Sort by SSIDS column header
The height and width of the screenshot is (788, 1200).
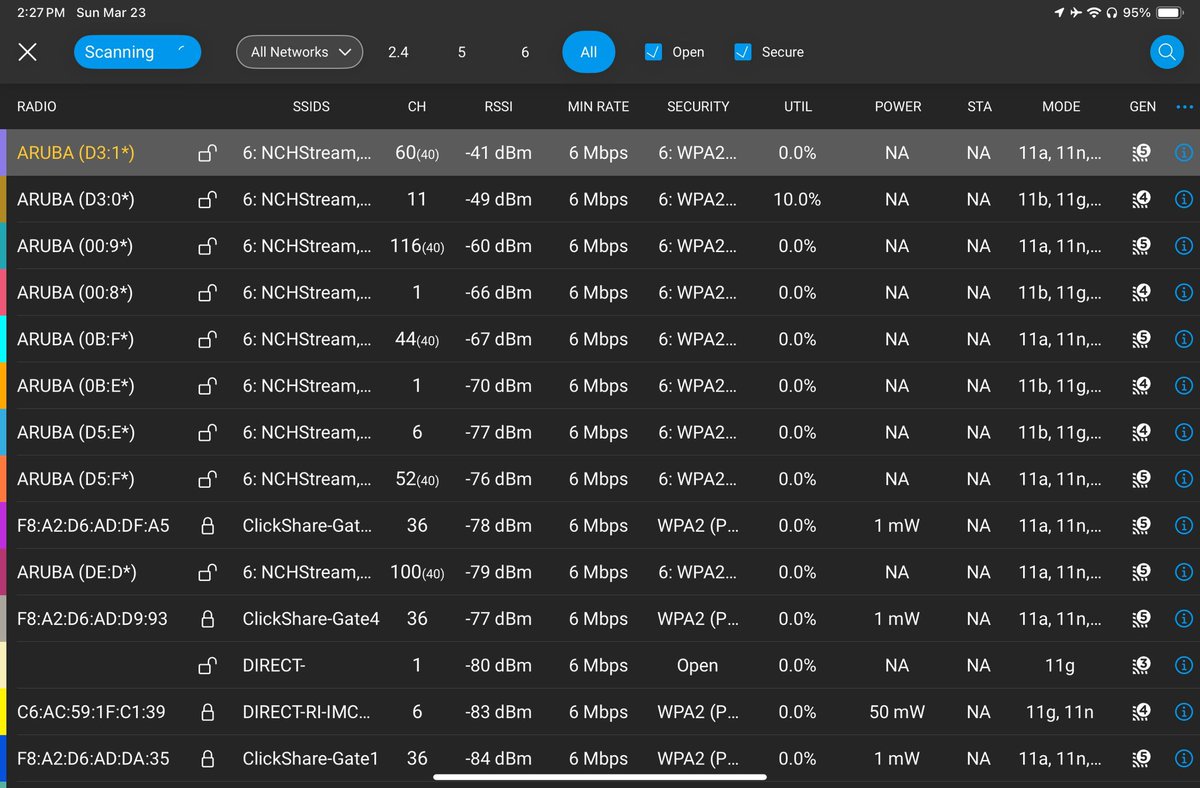click(x=313, y=106)
